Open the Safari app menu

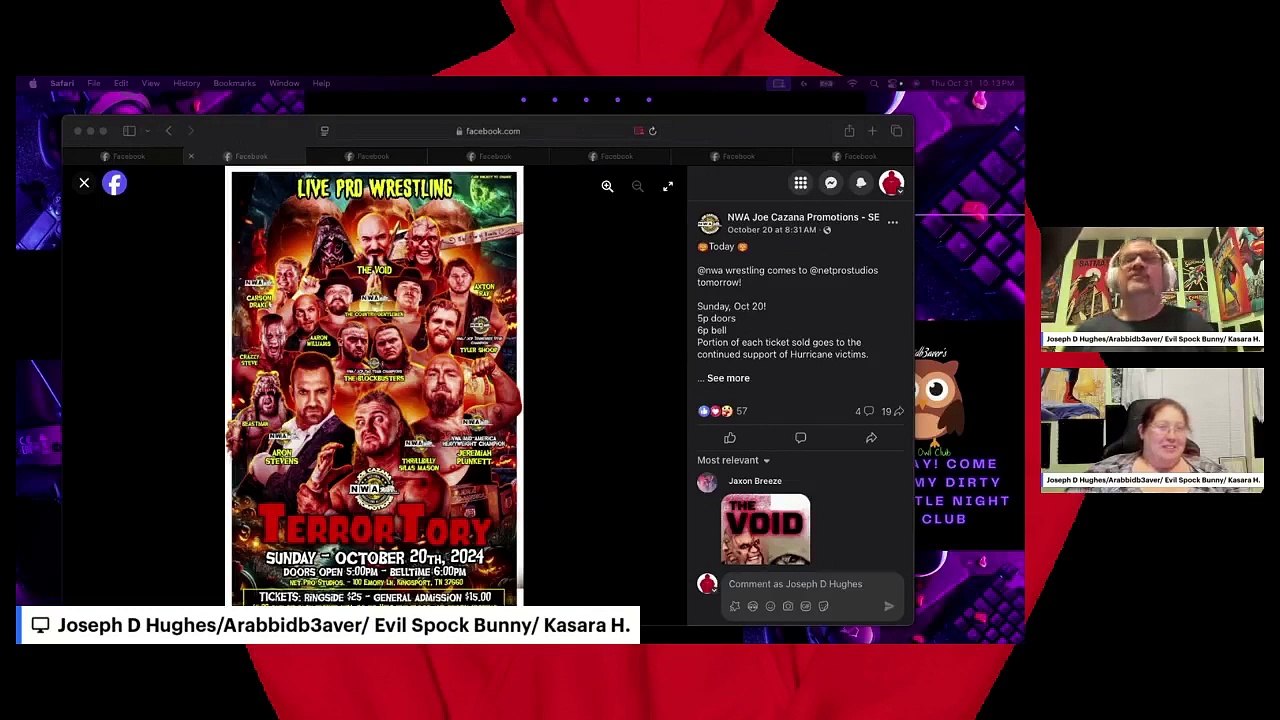62,83
